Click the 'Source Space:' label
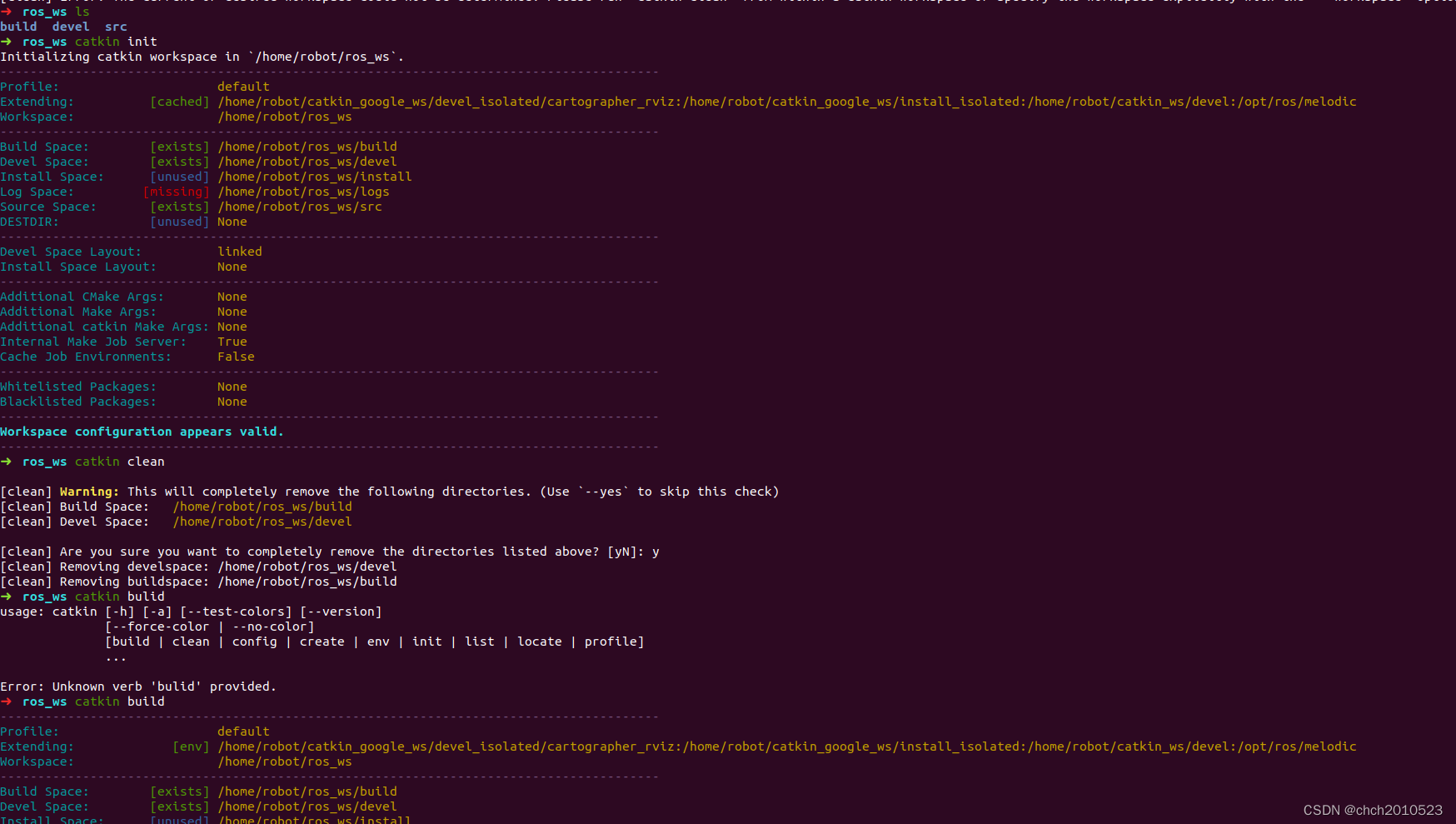Screen dimensions: 1456x824 (48, 207)
